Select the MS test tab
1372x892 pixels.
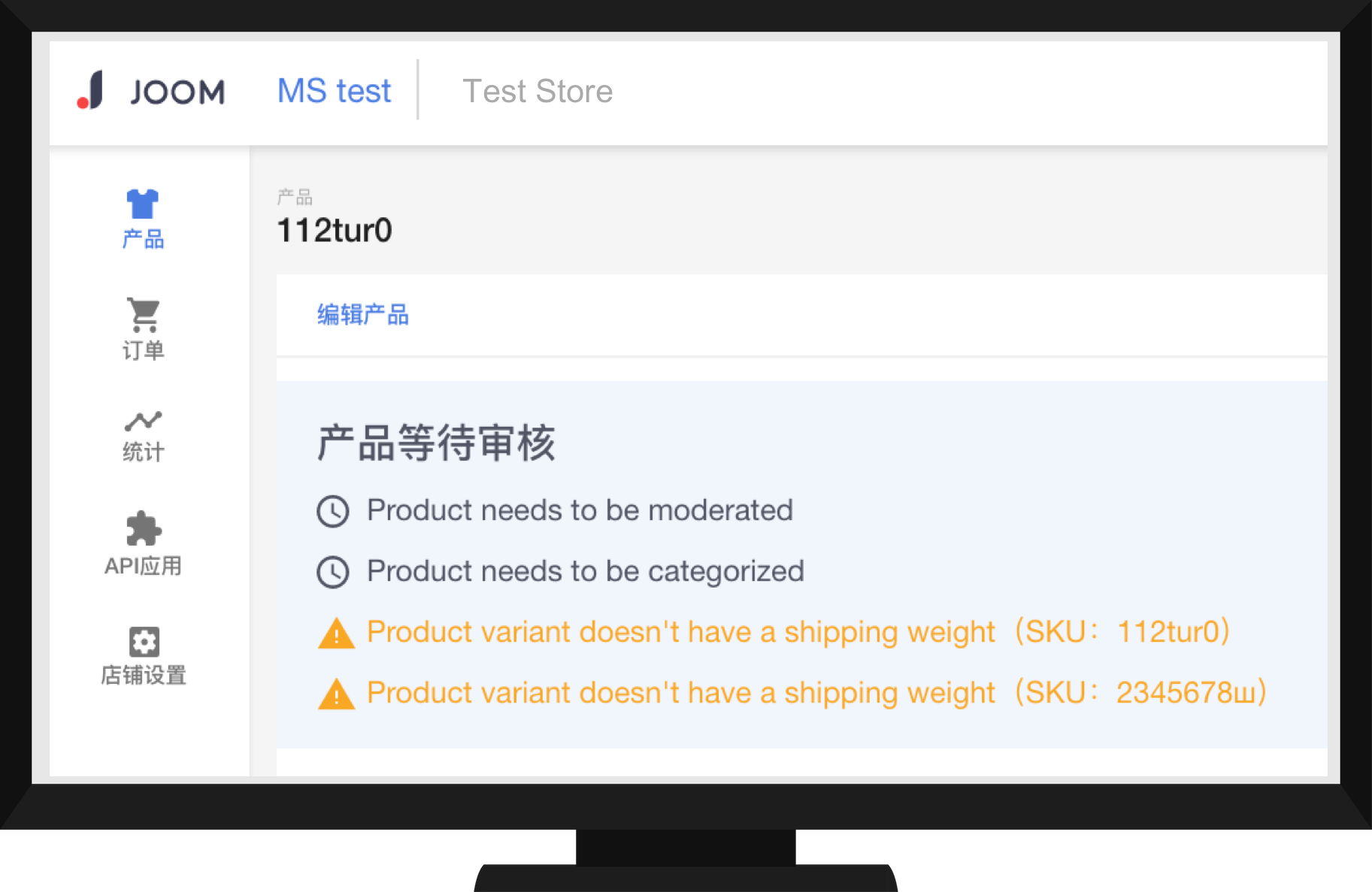point(334,90)
